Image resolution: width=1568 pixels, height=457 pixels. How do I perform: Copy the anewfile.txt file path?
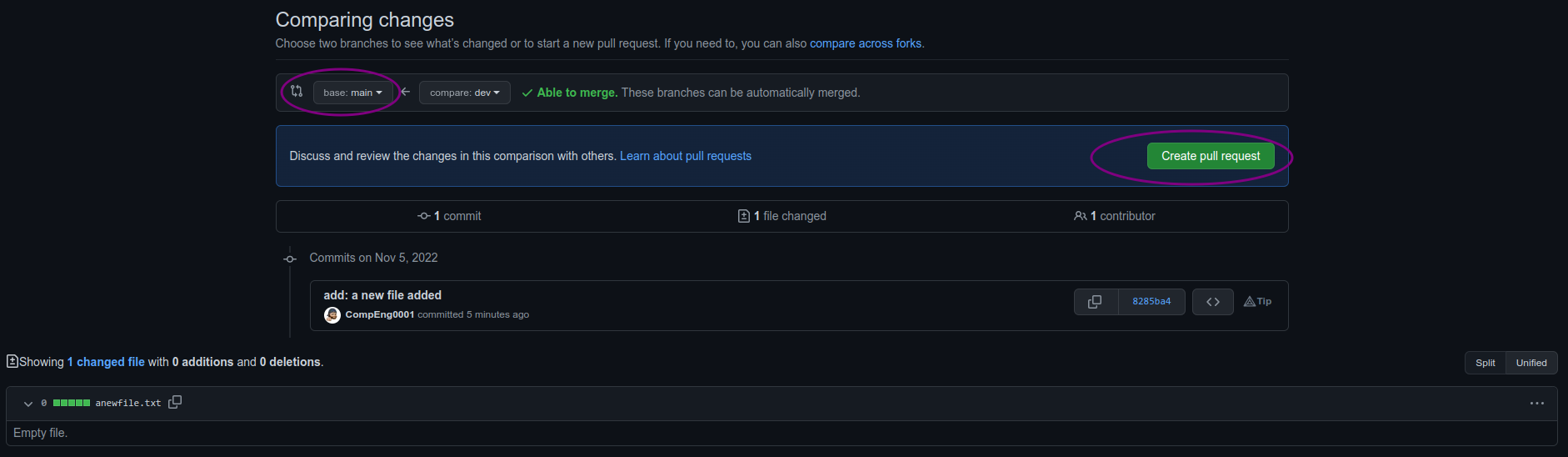point(175,402)
